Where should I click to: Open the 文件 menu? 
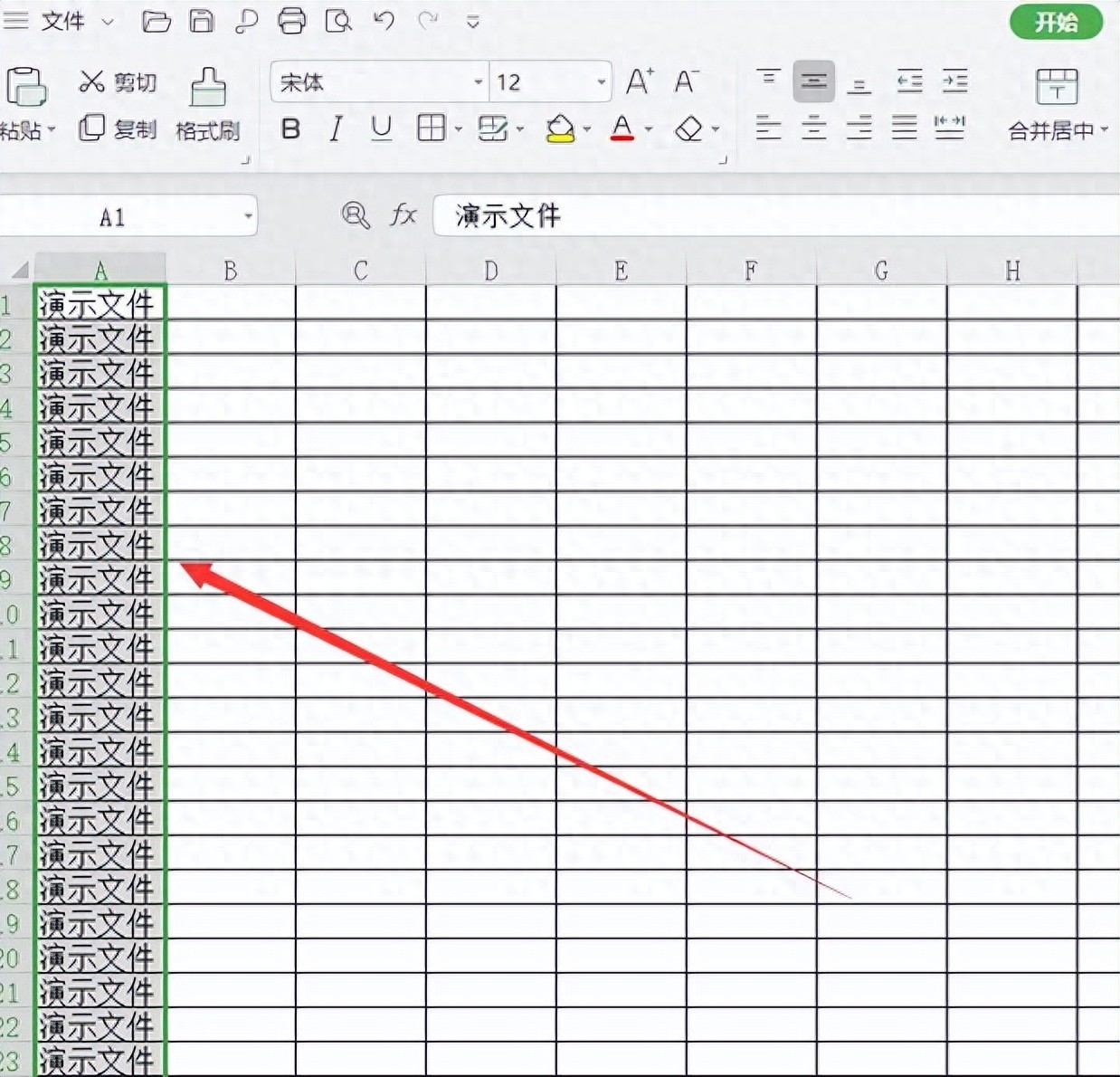click(x=62, y=21)
